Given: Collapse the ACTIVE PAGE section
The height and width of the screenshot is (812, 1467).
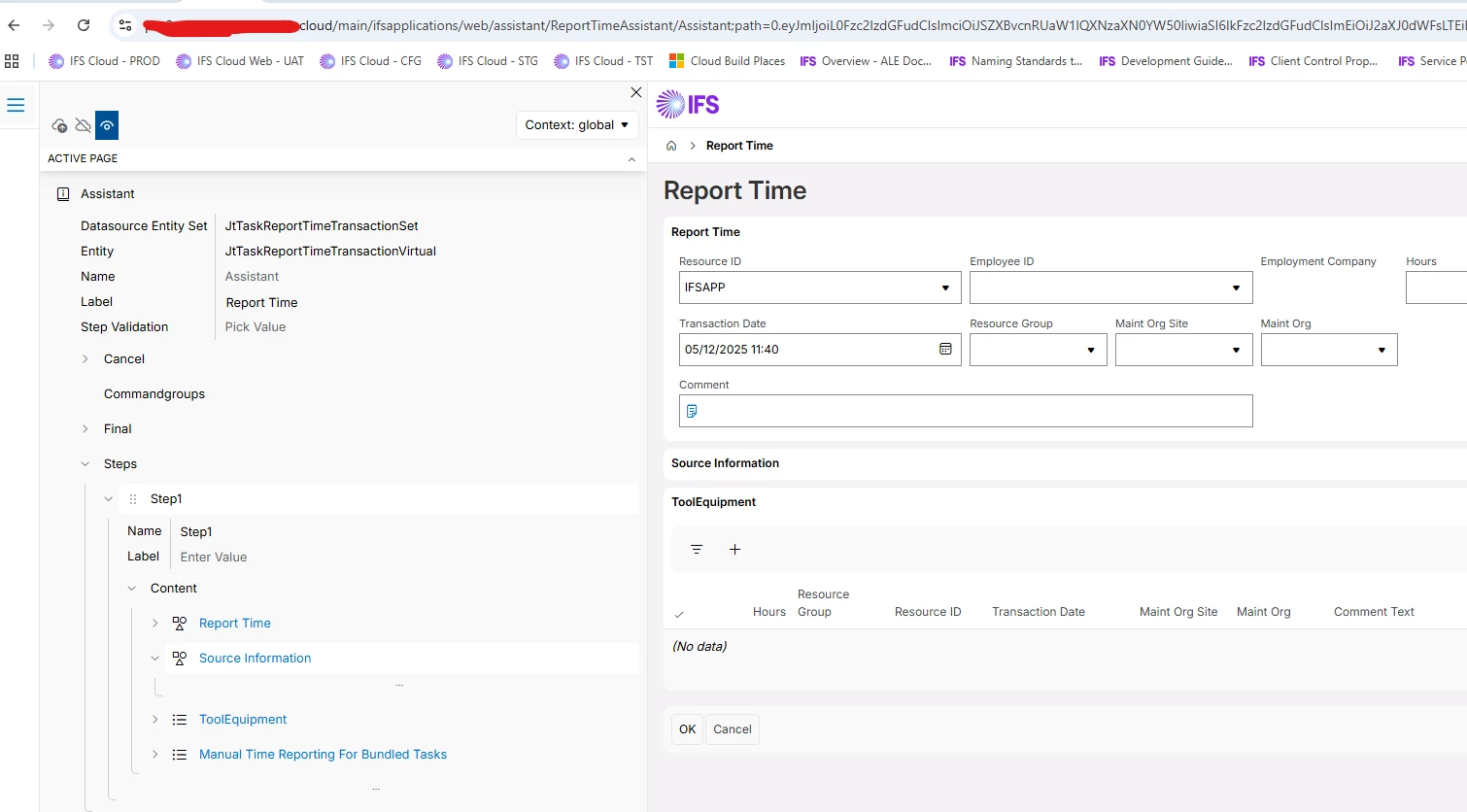Looking at the screenshot, I should 631,158.
